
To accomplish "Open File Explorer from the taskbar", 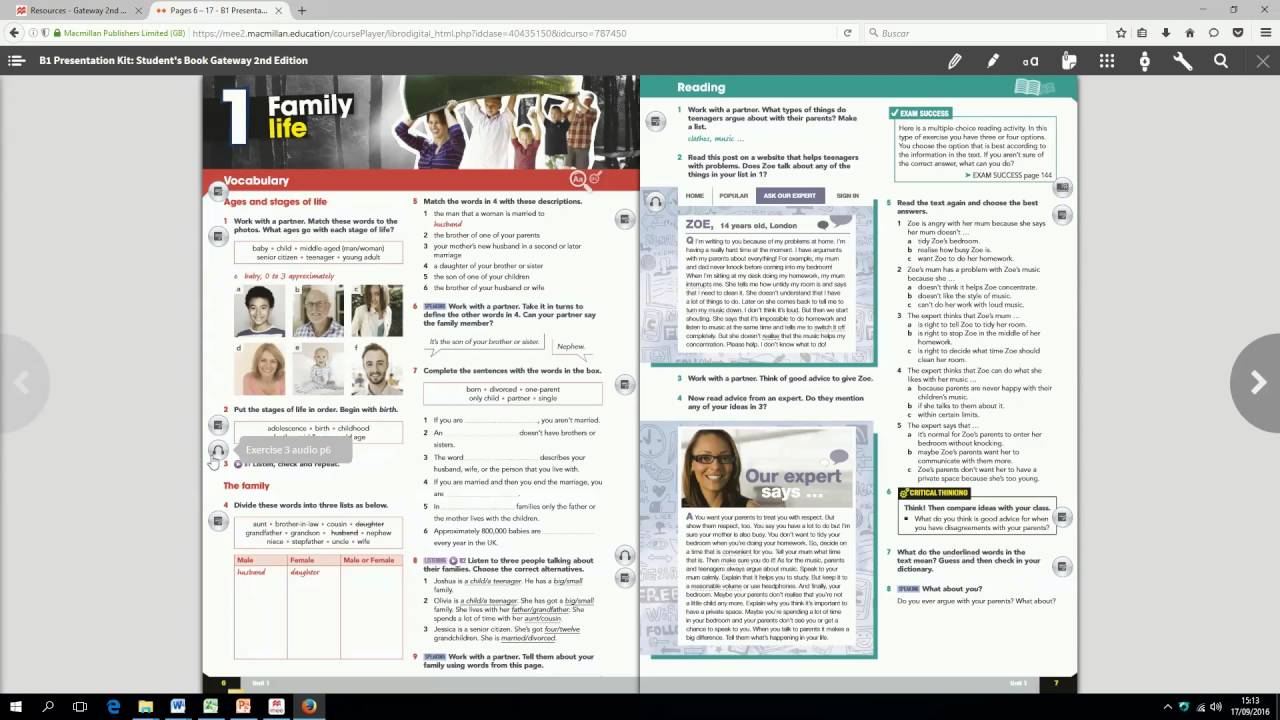I will pyautogui.click(x=146, y=706).
